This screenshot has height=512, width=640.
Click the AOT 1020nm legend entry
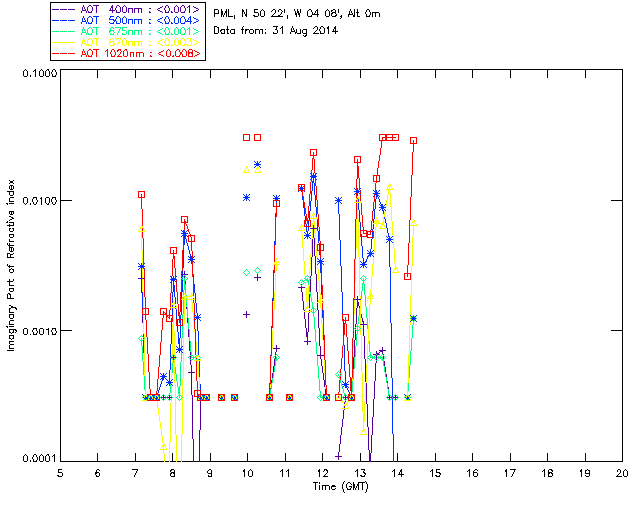tap(127, 53)
